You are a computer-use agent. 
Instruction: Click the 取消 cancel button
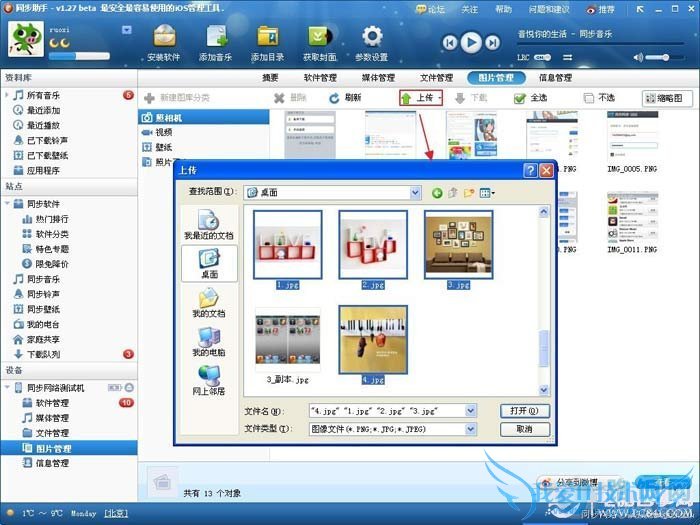coord(525,429)
